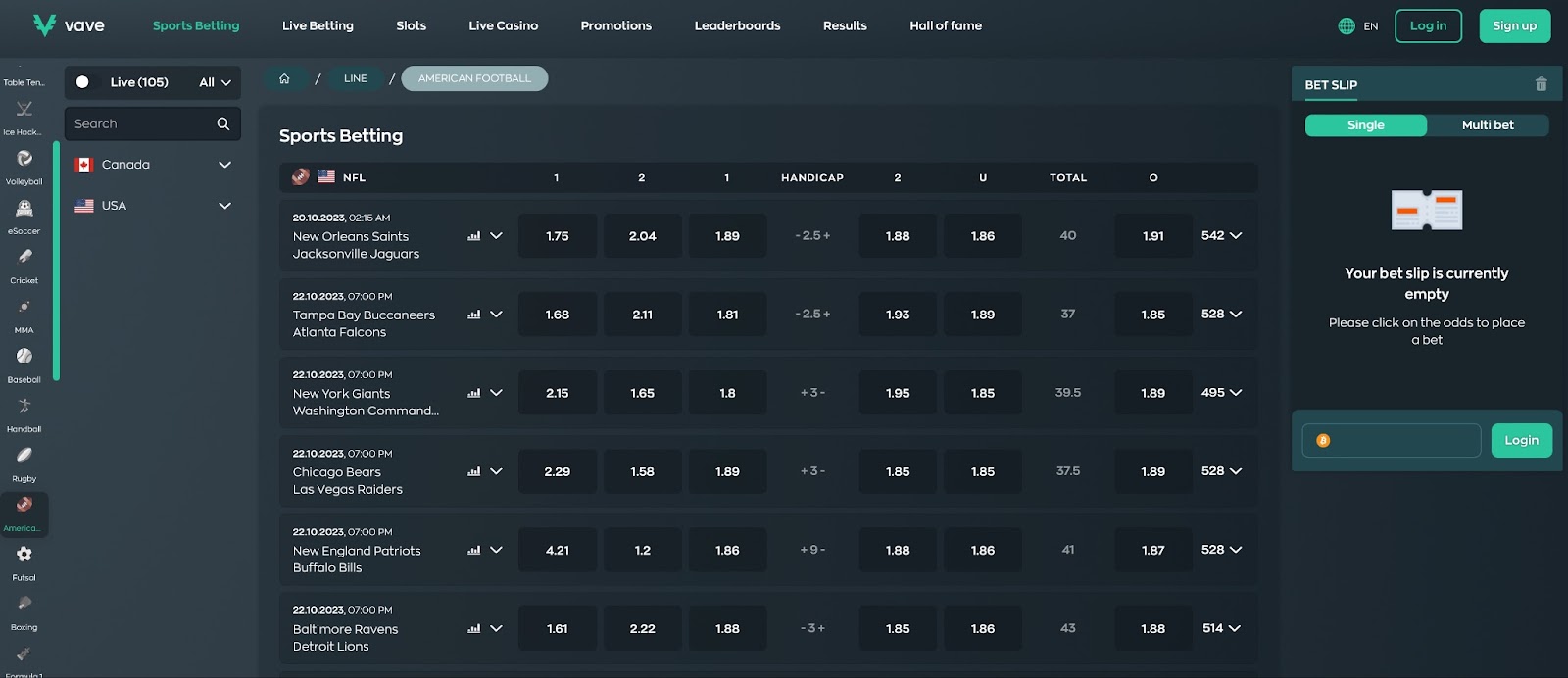Image resolution: width=1568 pixels, height=678 pixels.
Task: Expand the Canada country list
Action: (224, 165)
